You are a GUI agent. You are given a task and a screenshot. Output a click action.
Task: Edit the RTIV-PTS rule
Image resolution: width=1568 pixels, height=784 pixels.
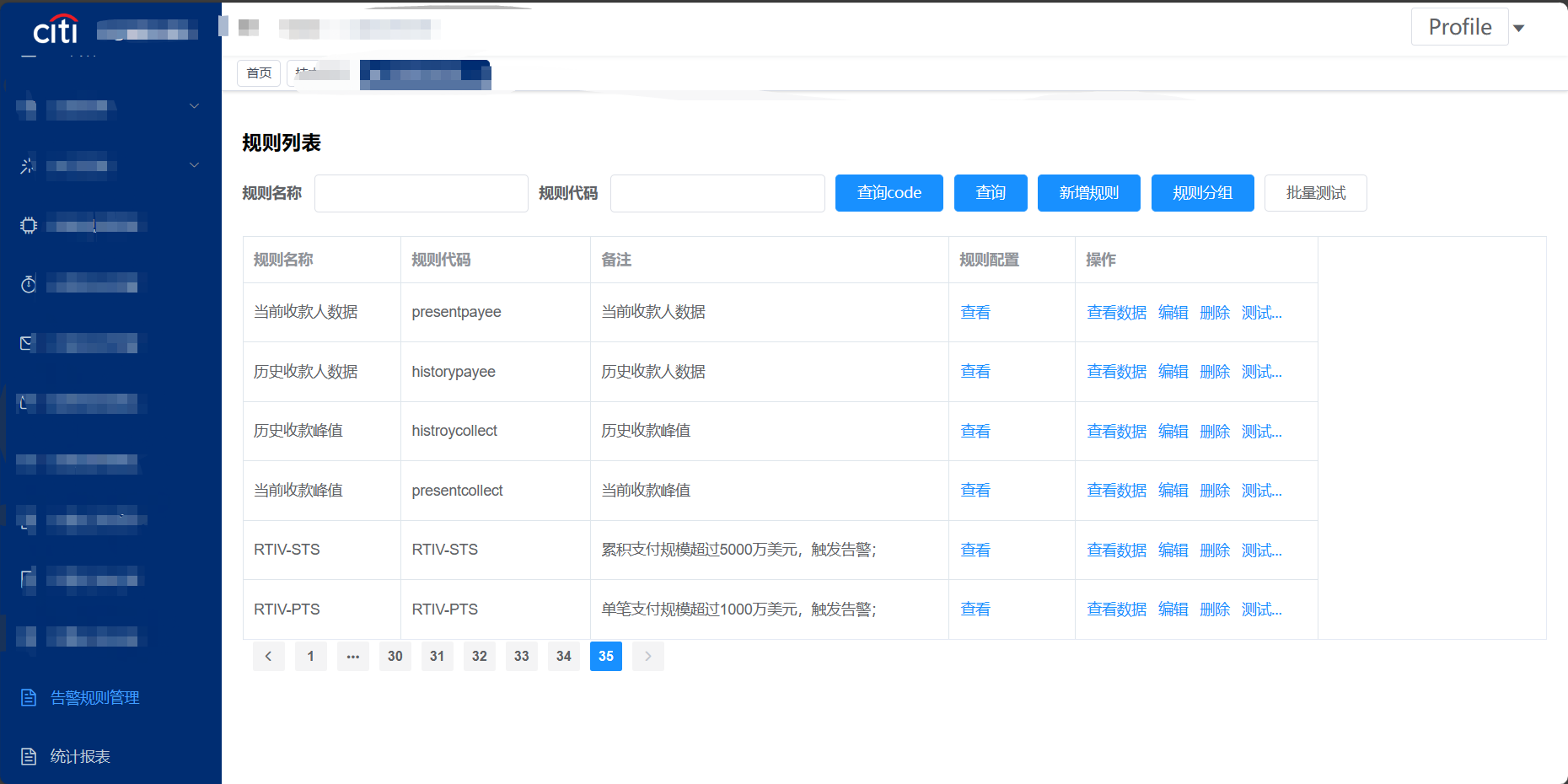(x=1173, y=609)
